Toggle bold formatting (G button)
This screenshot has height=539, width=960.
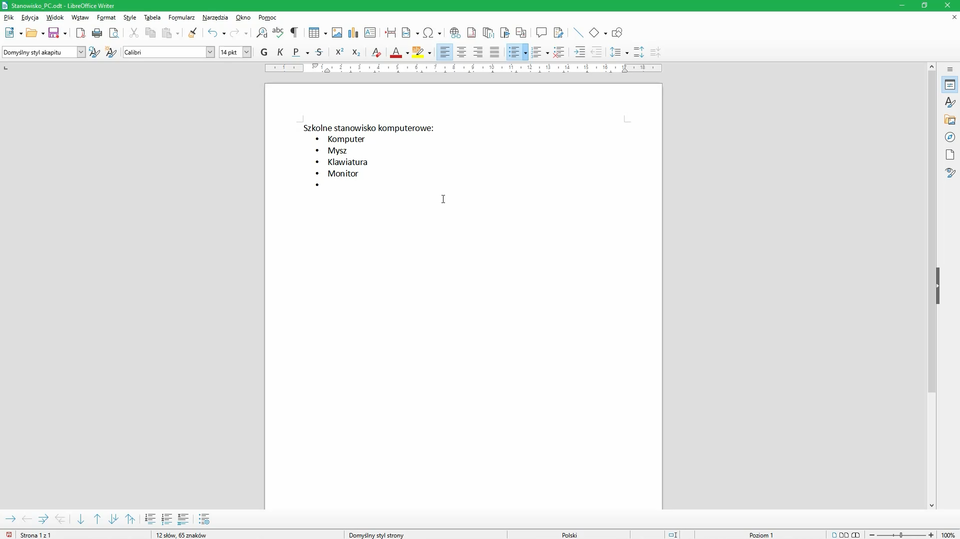point(264,52)
